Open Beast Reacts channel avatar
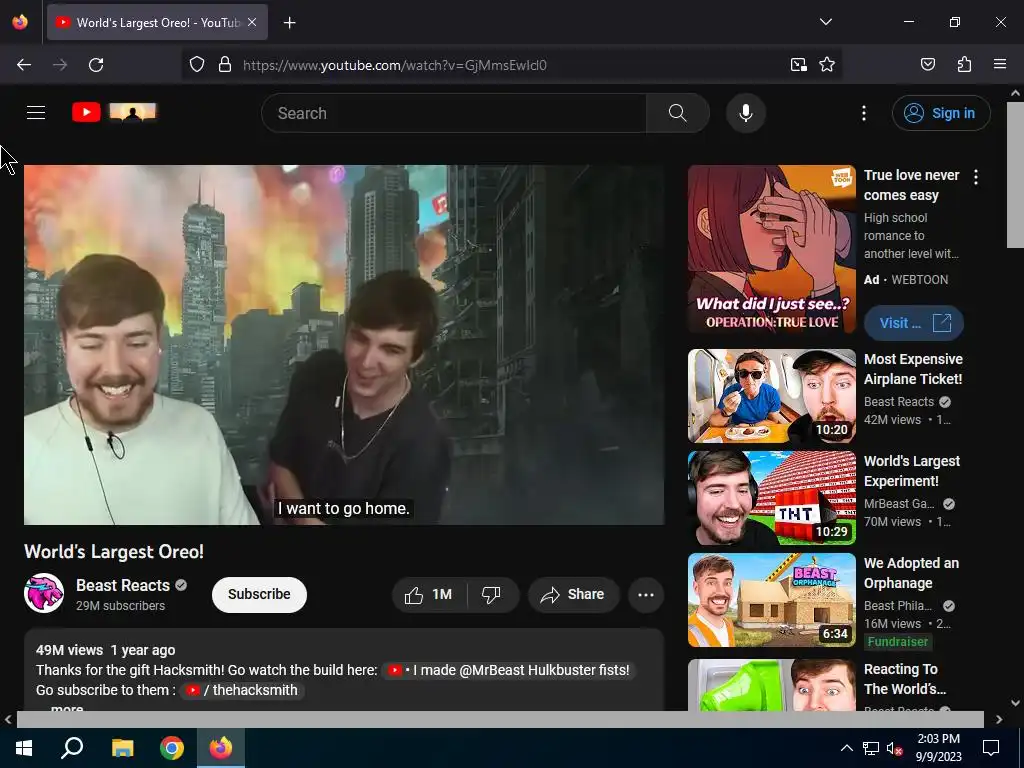1024x768 pixels. click(x=44, y=593)
